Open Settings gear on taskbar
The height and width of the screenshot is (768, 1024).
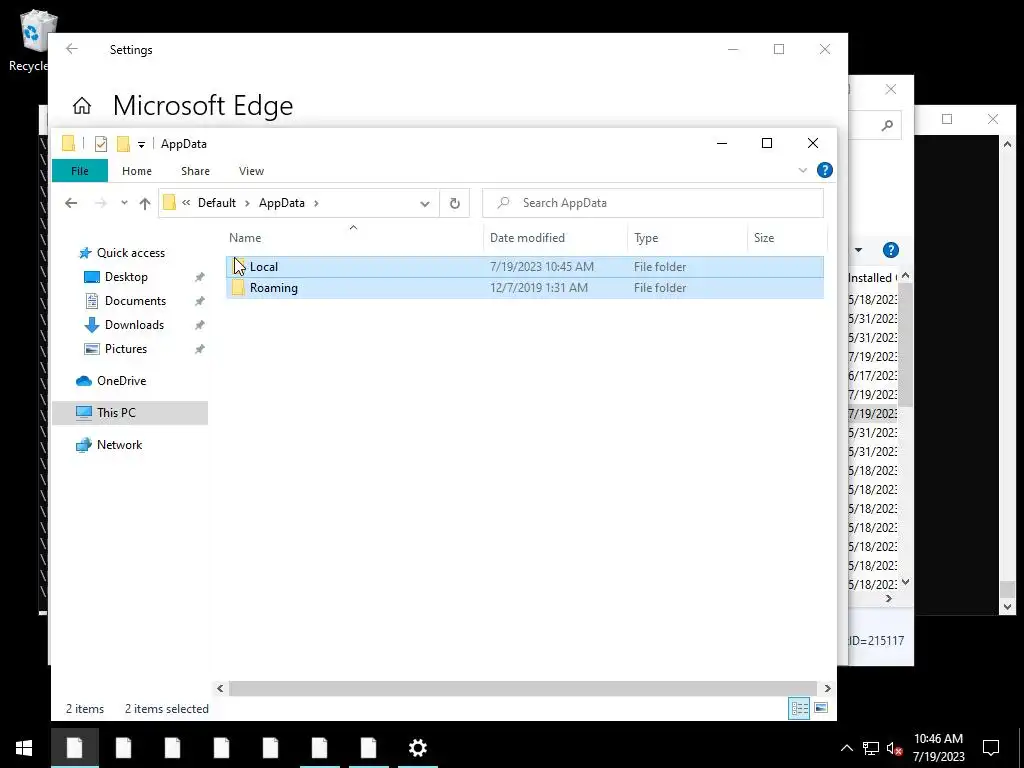click(x=418, y=748)
